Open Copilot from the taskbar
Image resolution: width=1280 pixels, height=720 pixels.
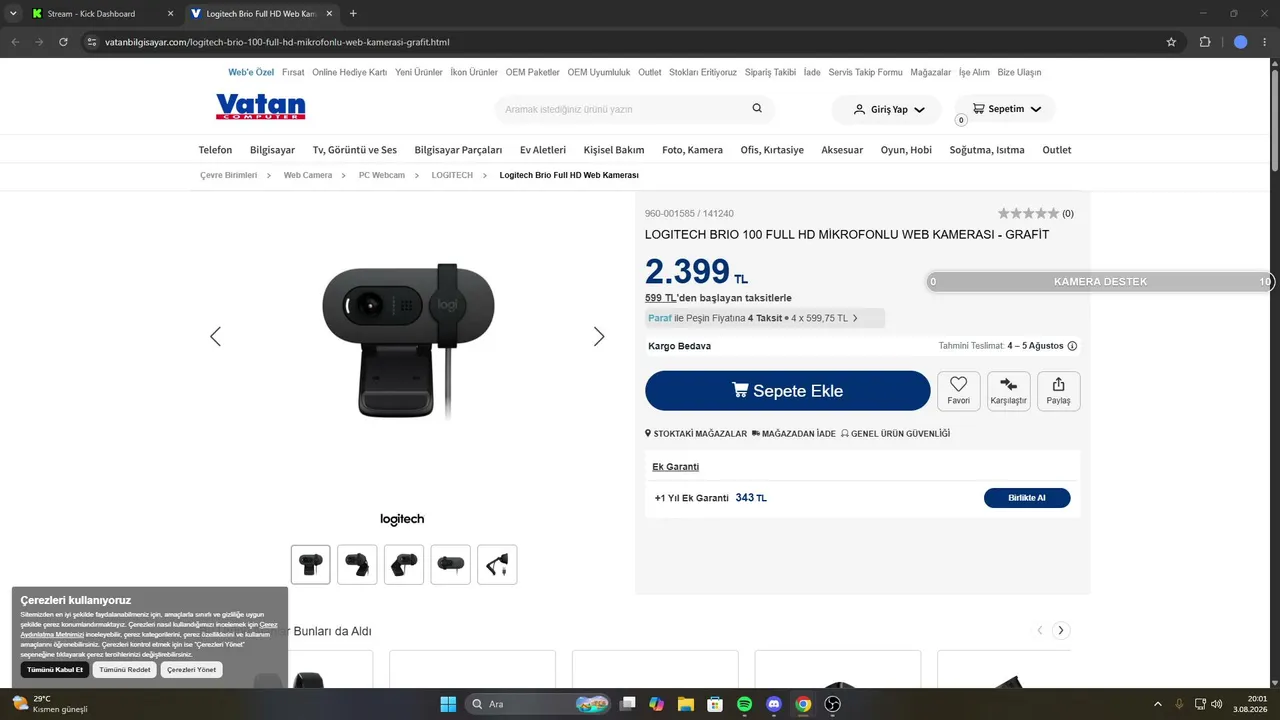[x=657, y=704]
